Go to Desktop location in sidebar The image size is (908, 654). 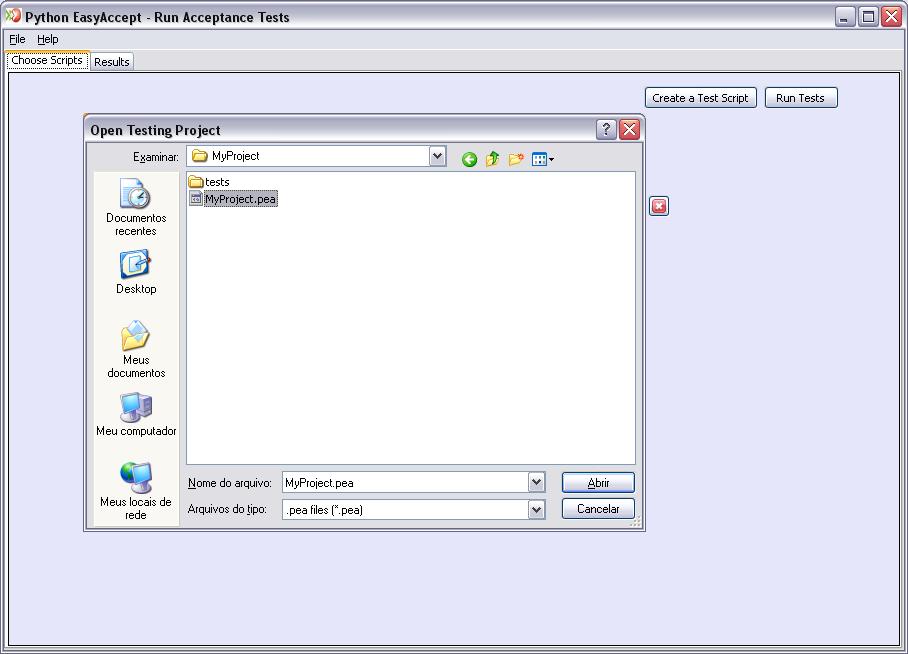tap(136, 272)
